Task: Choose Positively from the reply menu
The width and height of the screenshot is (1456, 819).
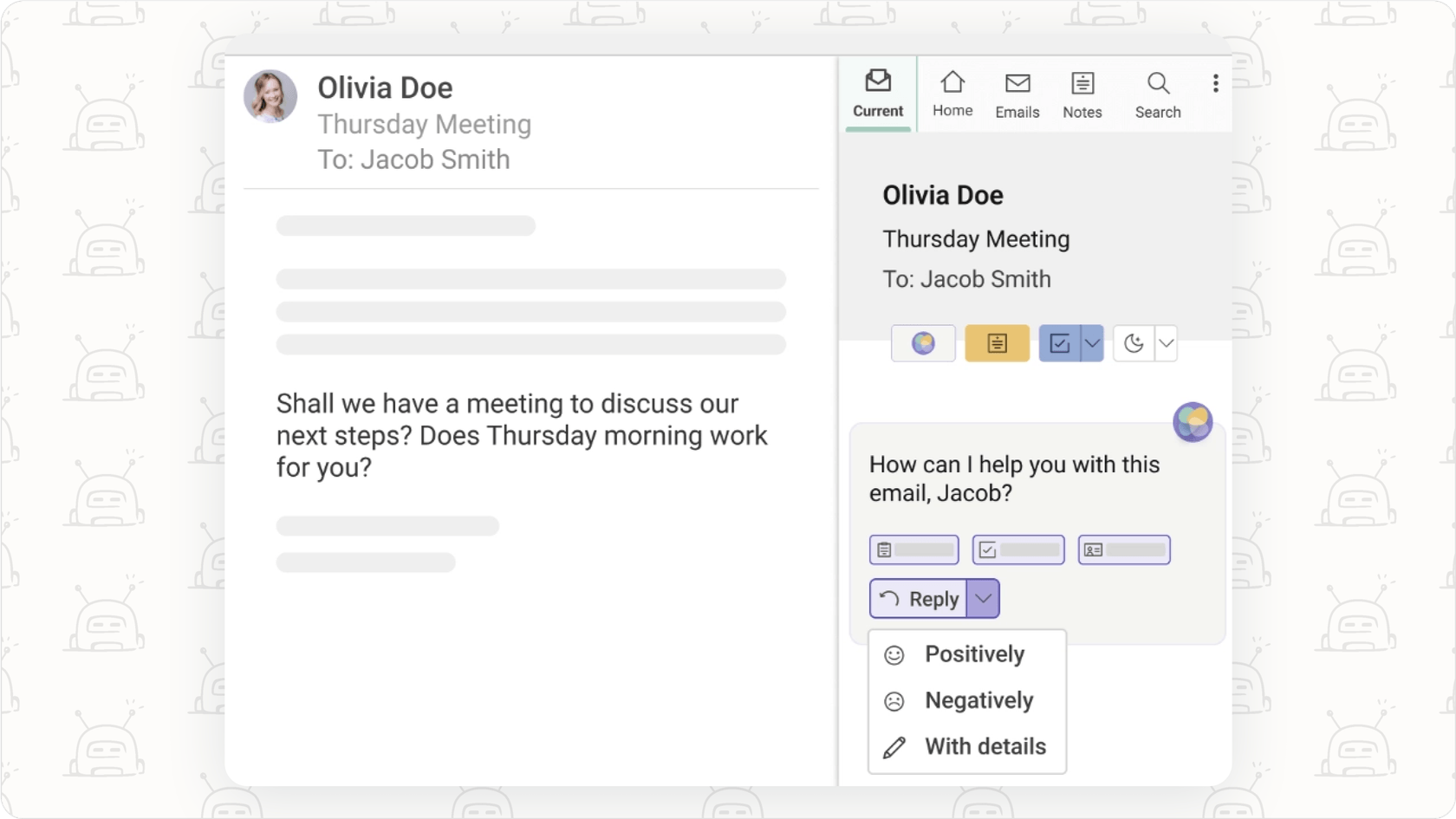Action: point(974,654)
